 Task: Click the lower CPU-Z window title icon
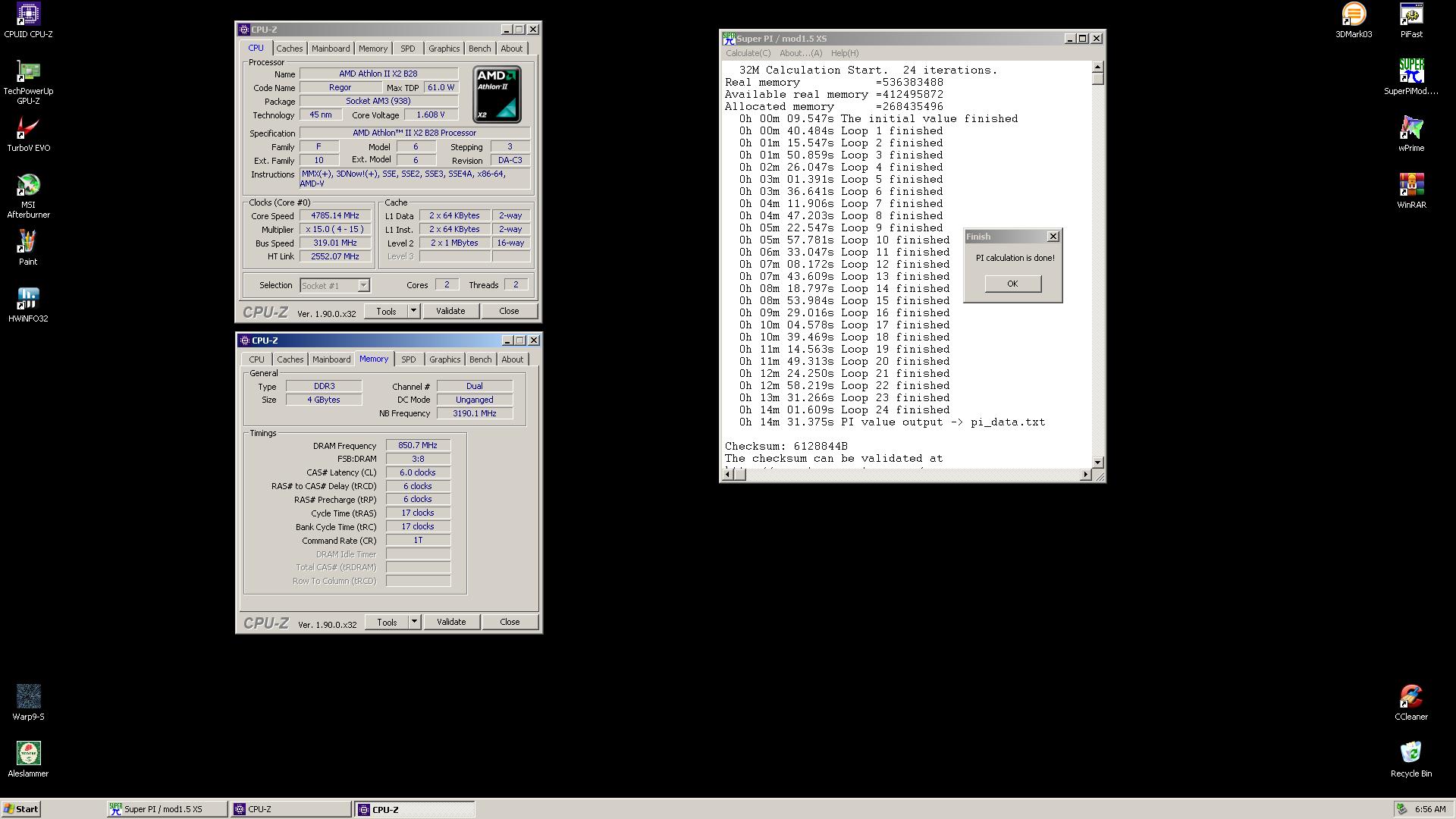click(244, 340)
